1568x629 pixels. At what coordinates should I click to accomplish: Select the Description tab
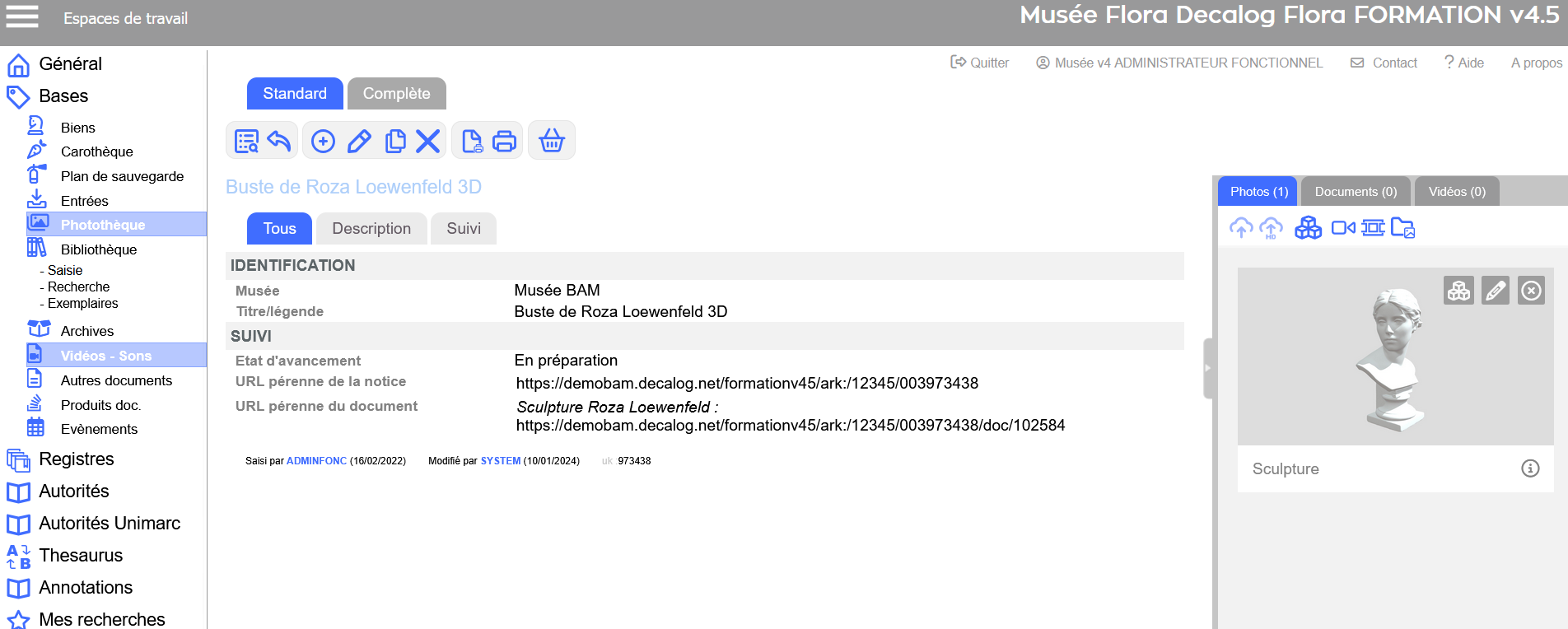pyautogui.click(x=371, y=229)
